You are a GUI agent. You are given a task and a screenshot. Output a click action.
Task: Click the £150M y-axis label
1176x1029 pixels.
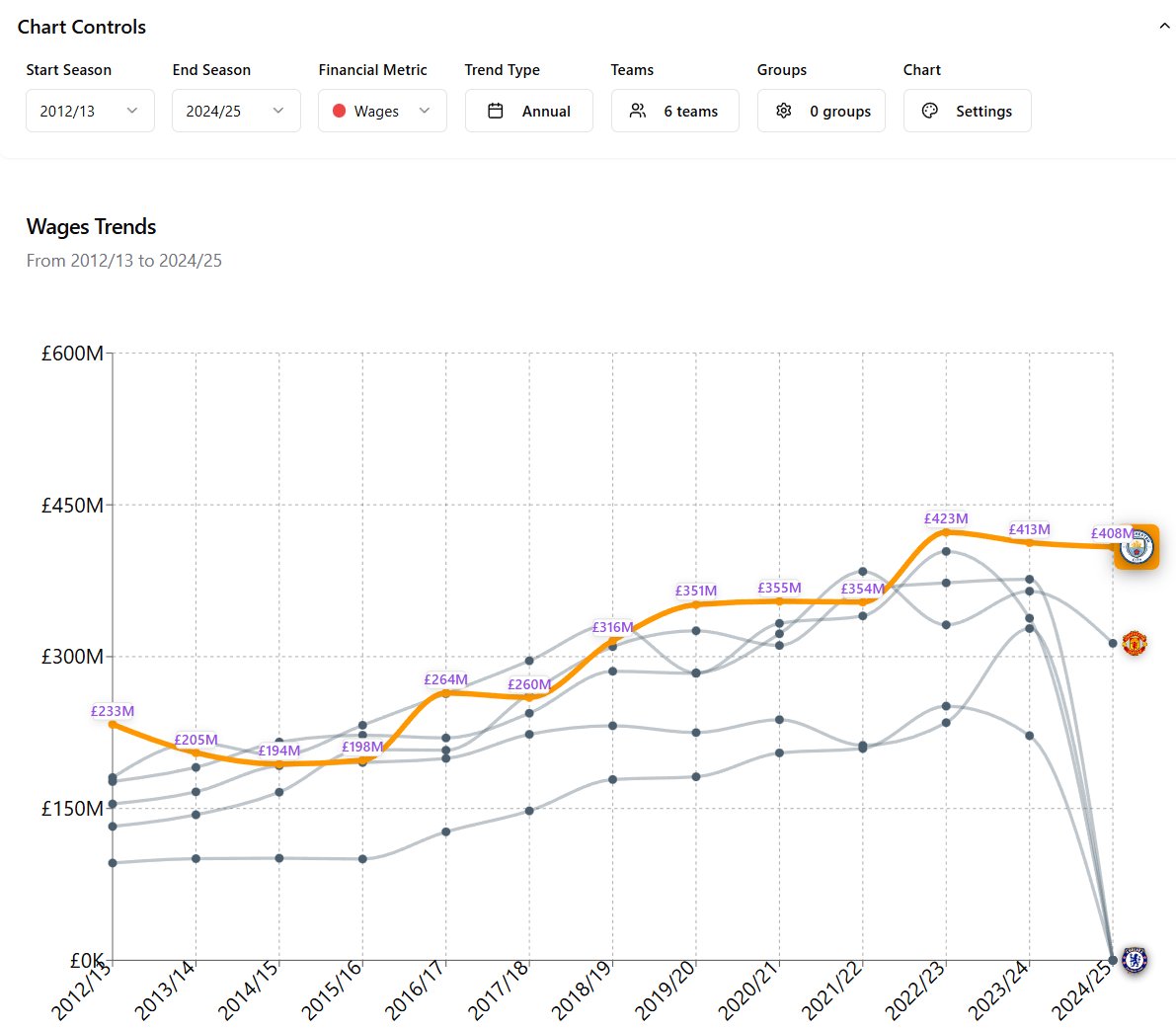[x=72, y=809]
